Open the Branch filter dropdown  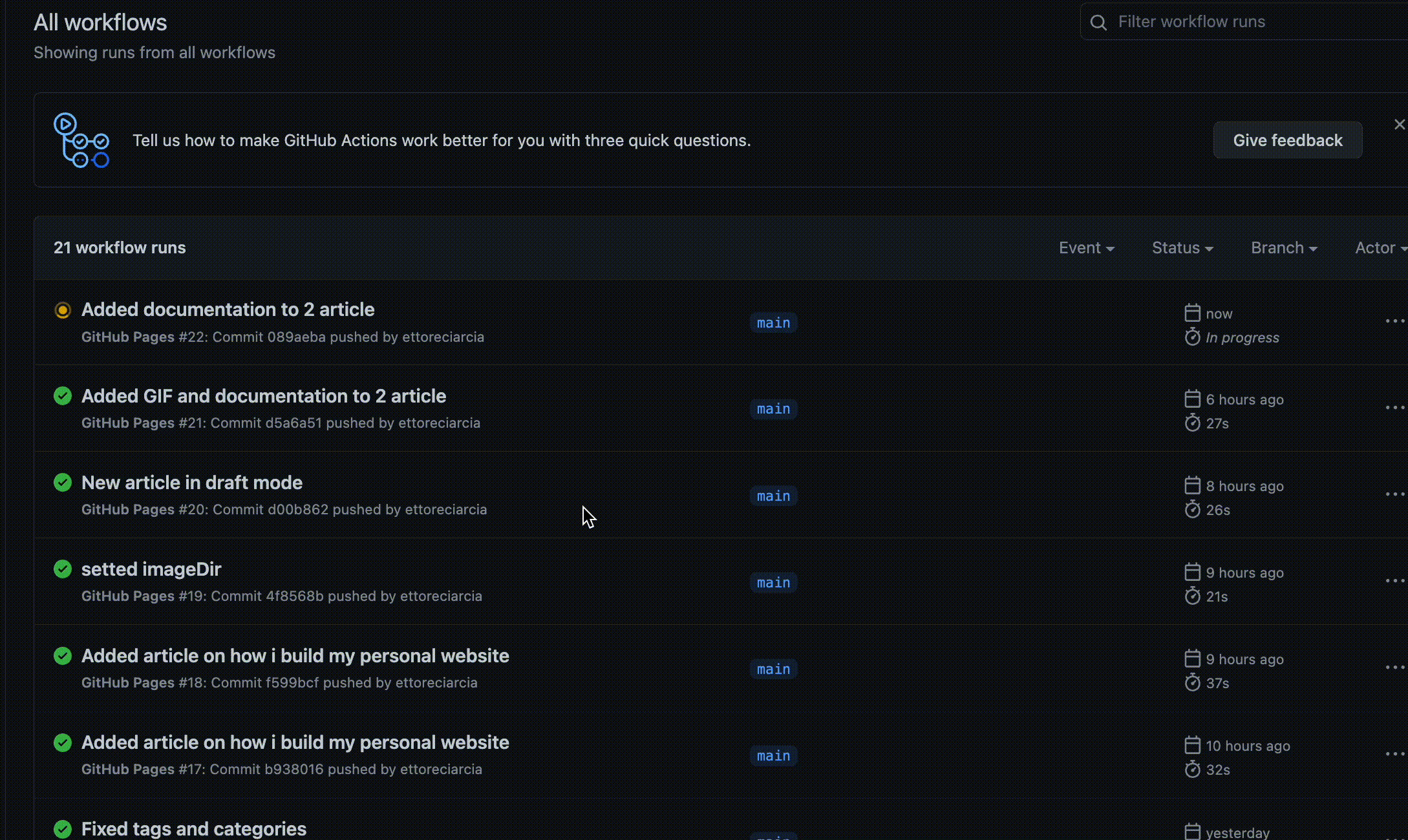(x=1284, y=248)
